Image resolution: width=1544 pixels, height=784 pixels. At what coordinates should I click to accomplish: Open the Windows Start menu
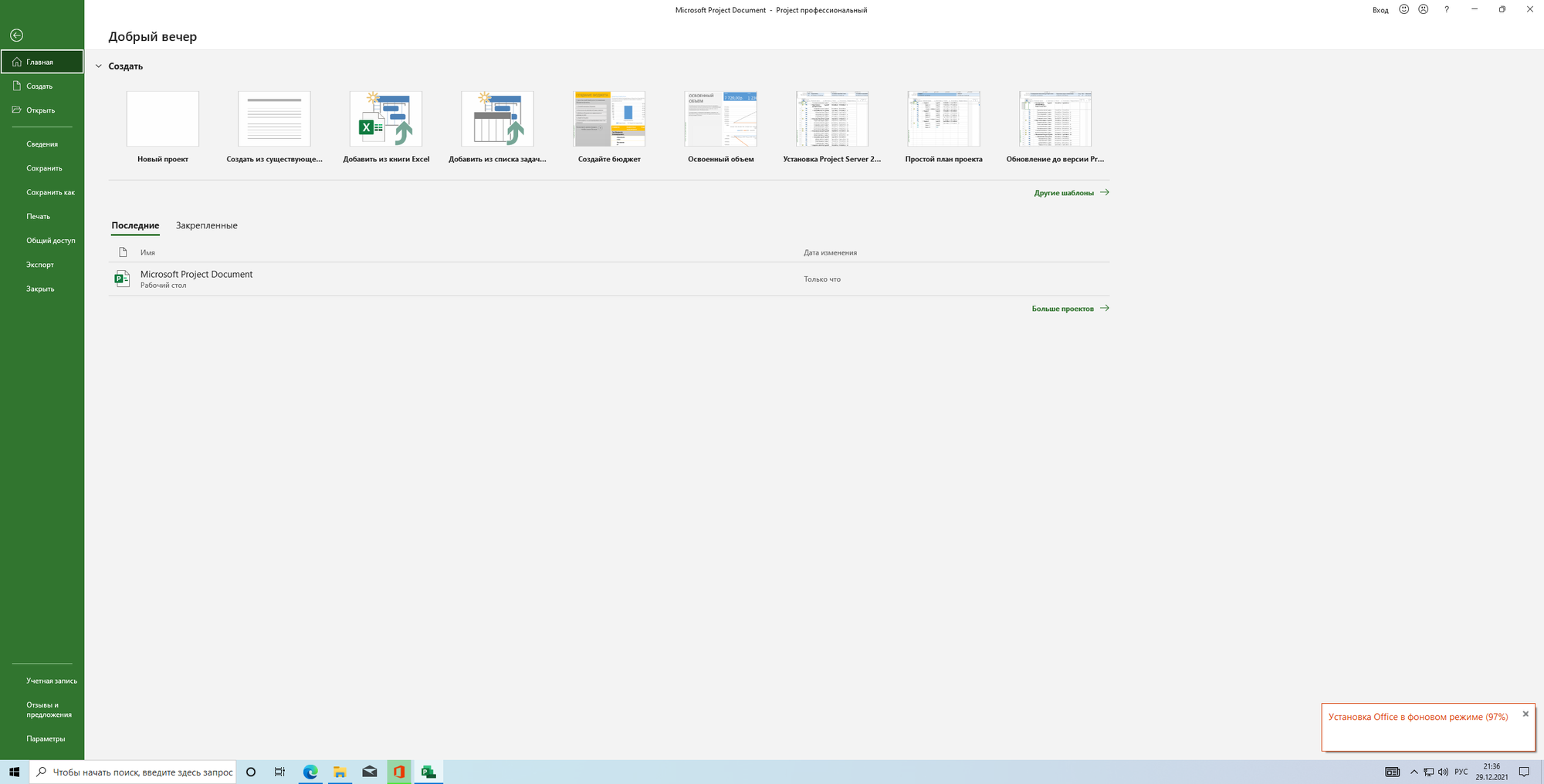(x=14, y=772)
